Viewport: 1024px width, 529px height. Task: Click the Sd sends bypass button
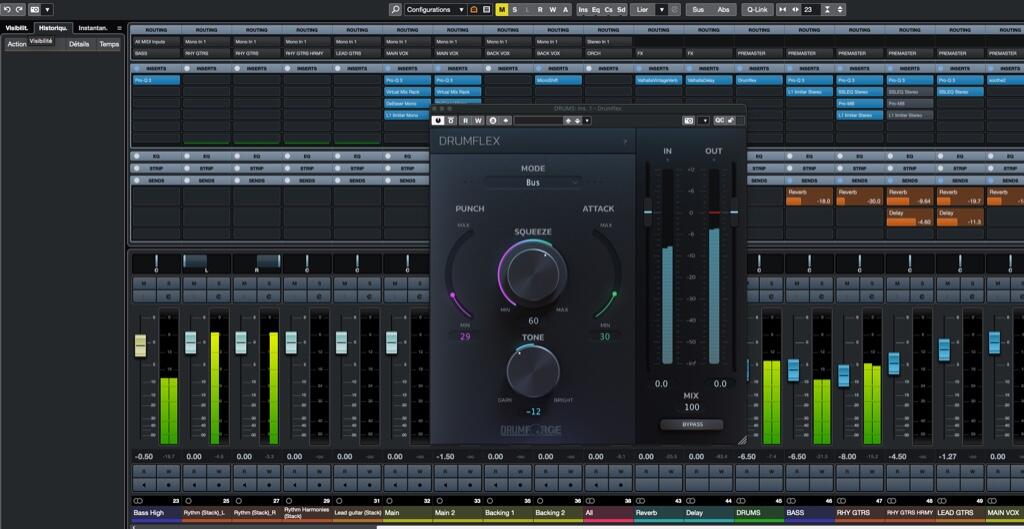click(x=621, y=10)
